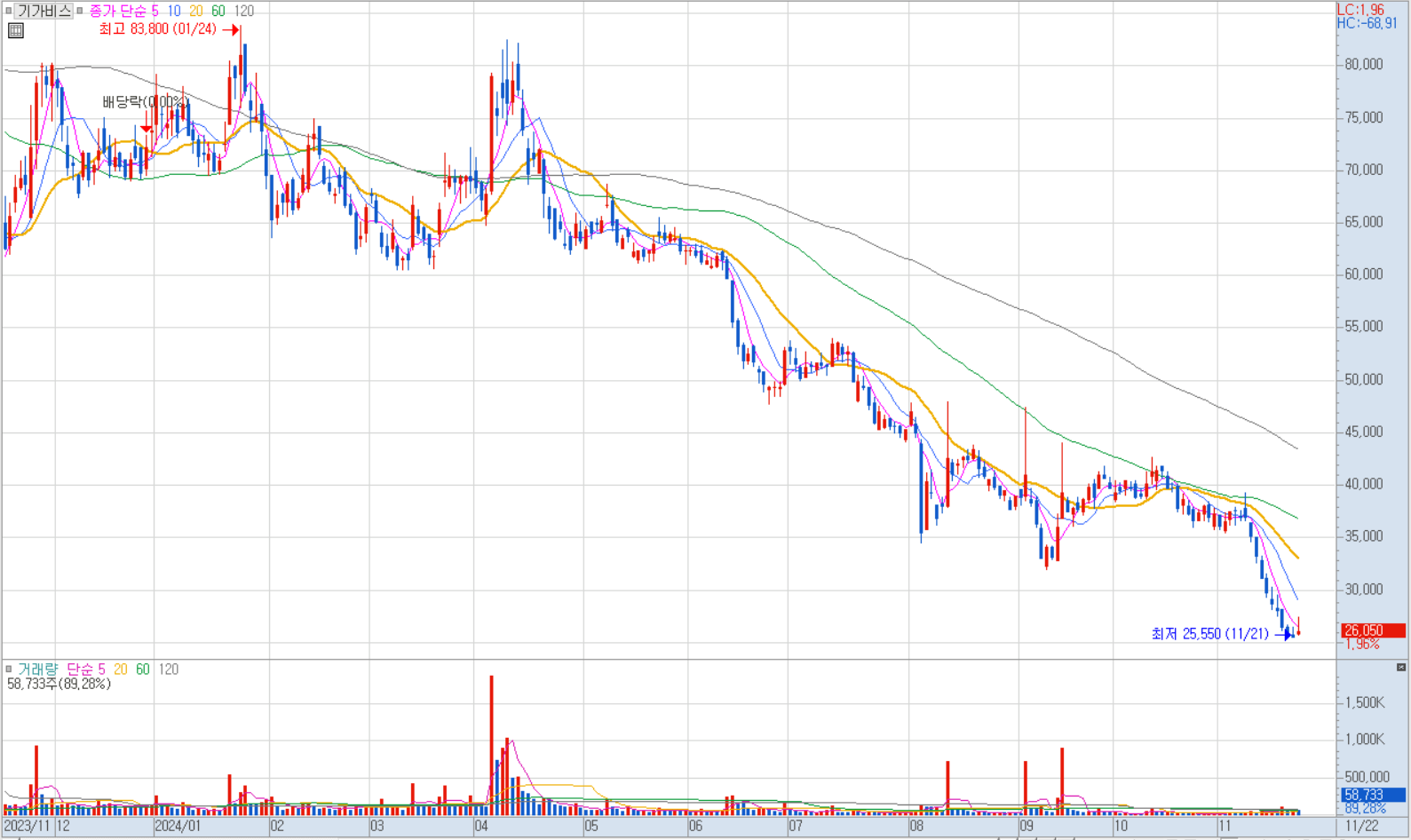Select the volume 20-day average label

point(121,670)
